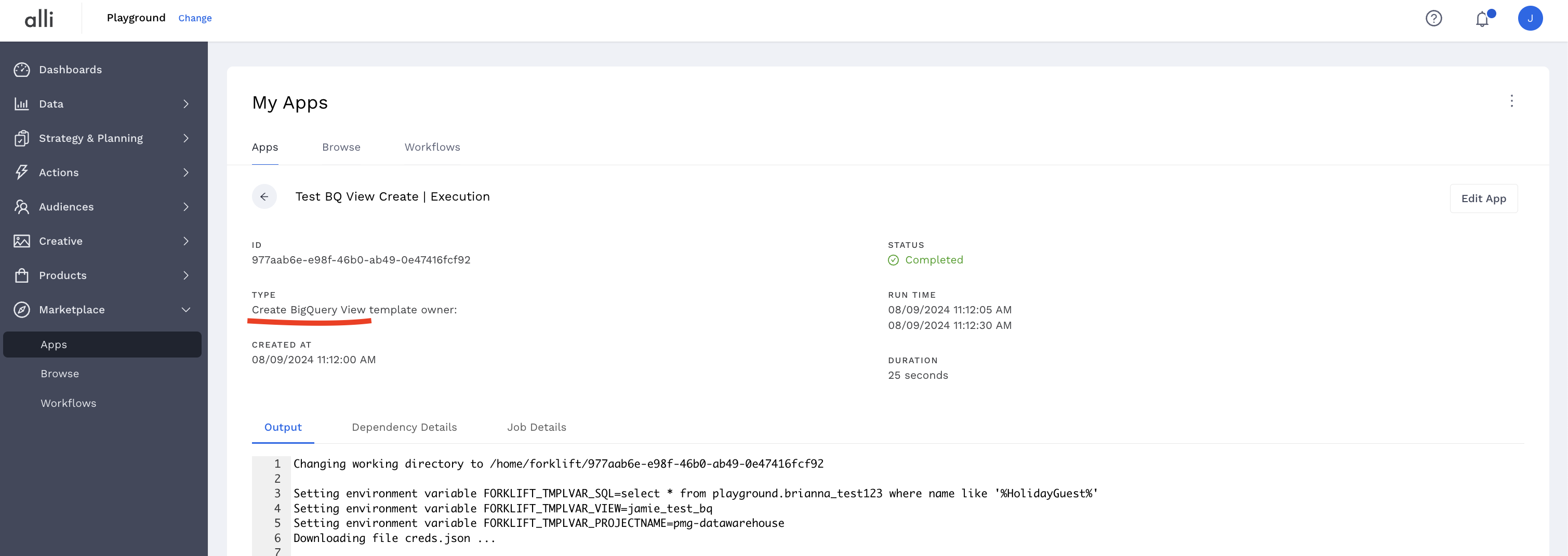The image size is (1568, 556).
Task: Open the three-dot menu in My Apps
Action: pos(1511,101)
